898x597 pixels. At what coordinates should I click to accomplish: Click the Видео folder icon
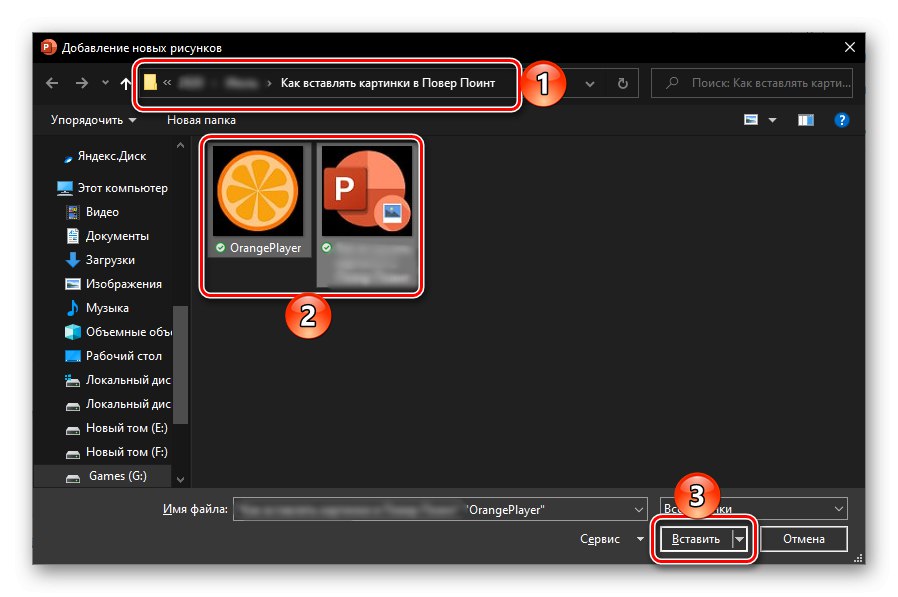tap(73, 213)
